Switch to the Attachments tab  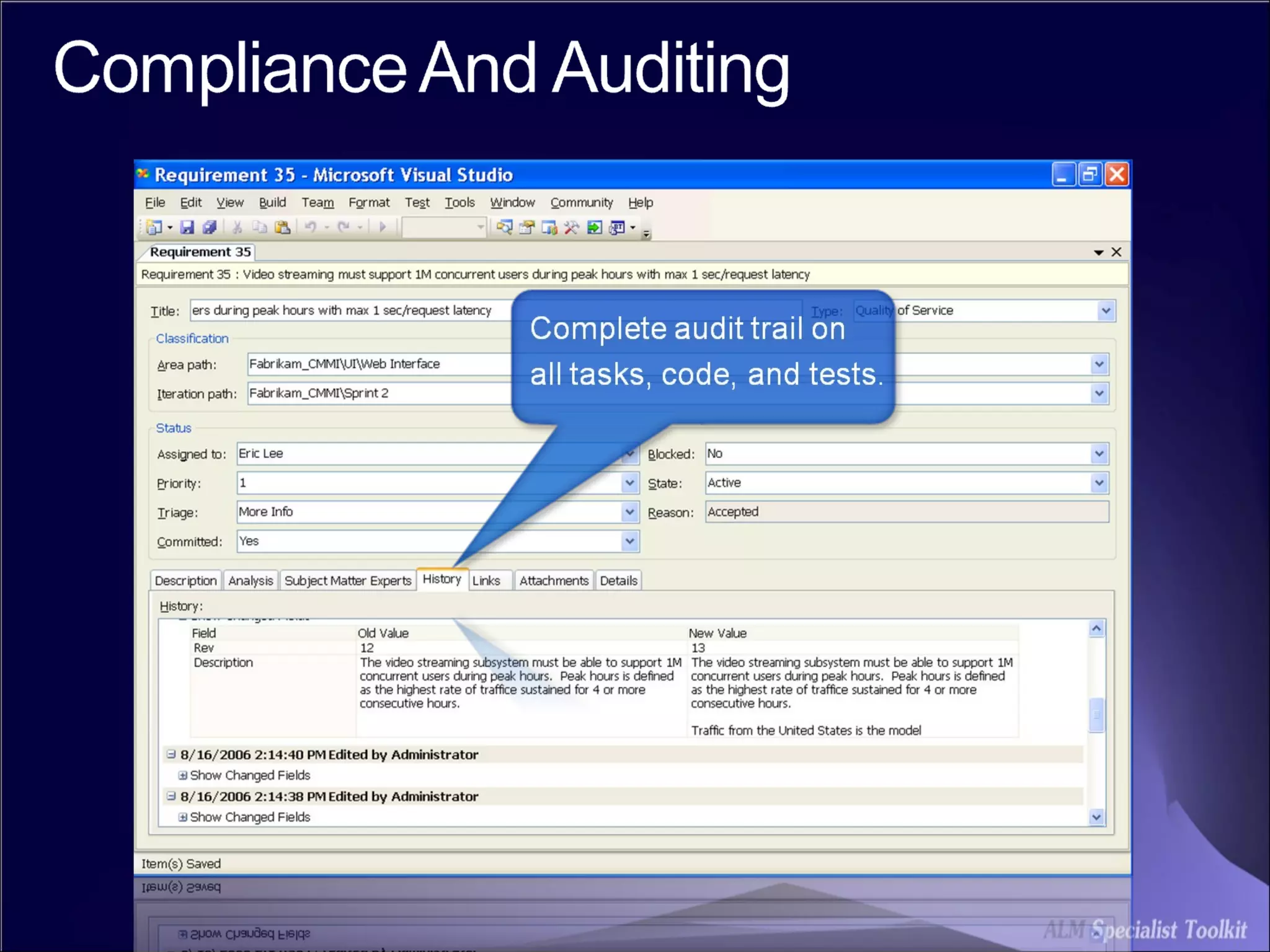553,581
